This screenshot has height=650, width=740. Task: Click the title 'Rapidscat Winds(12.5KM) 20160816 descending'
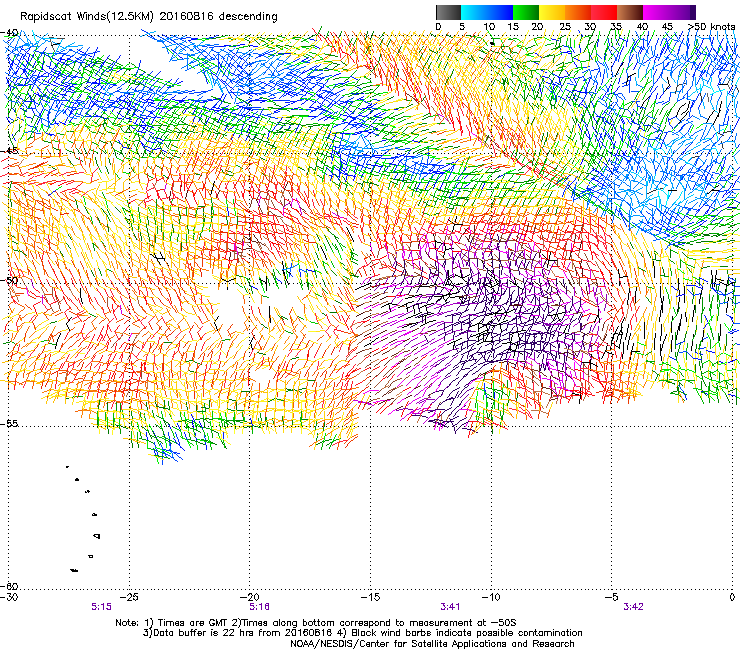[x=149, y=17]
